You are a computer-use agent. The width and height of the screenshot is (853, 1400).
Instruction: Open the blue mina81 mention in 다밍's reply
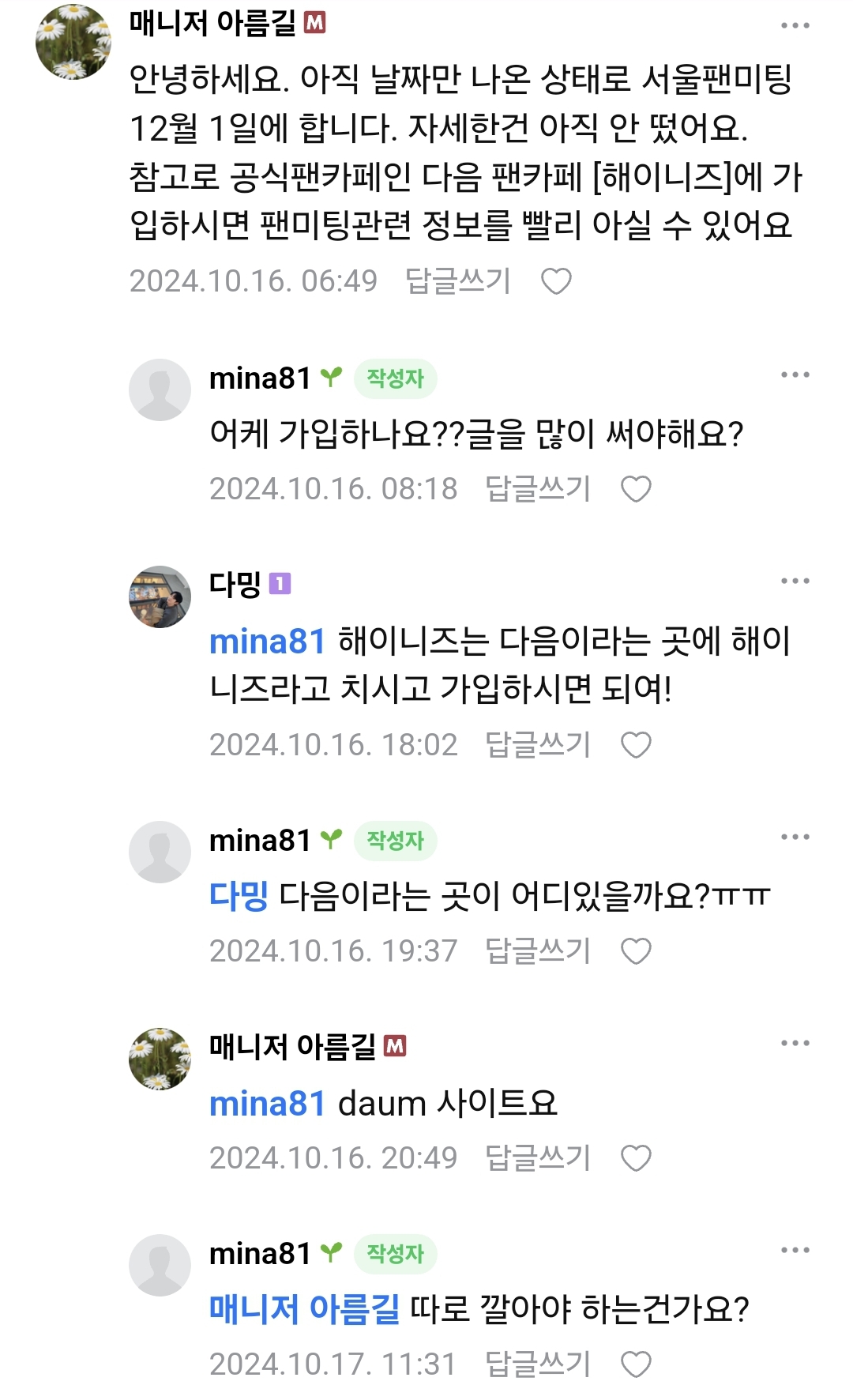267,642
